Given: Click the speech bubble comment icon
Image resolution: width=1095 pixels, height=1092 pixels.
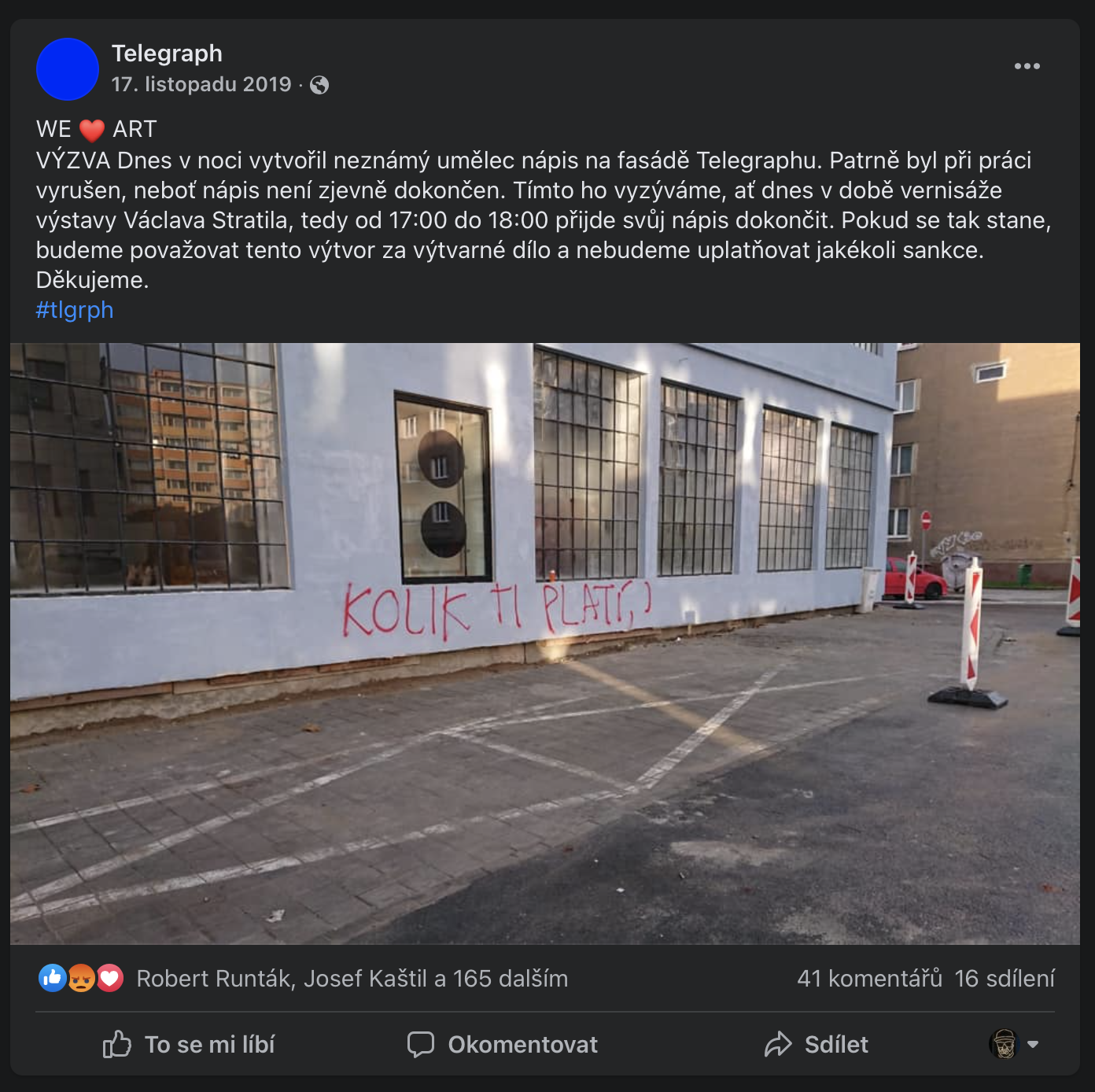Looking at the screenshot, I should point(421,1044).
